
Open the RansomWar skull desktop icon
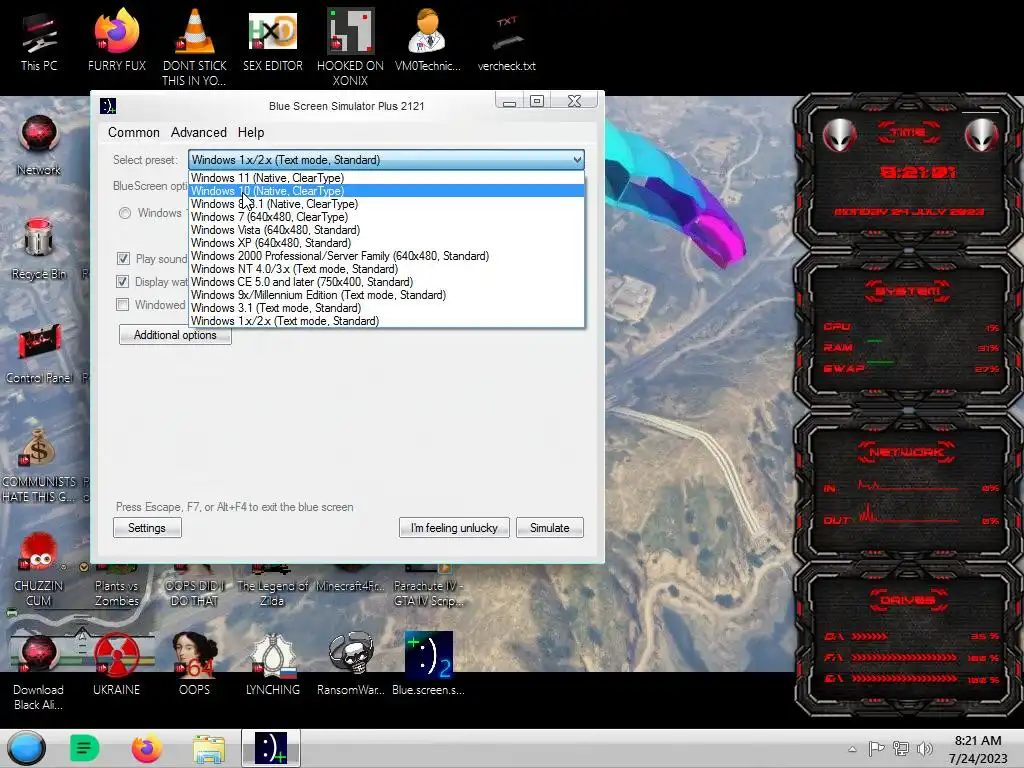pos(350,665)
